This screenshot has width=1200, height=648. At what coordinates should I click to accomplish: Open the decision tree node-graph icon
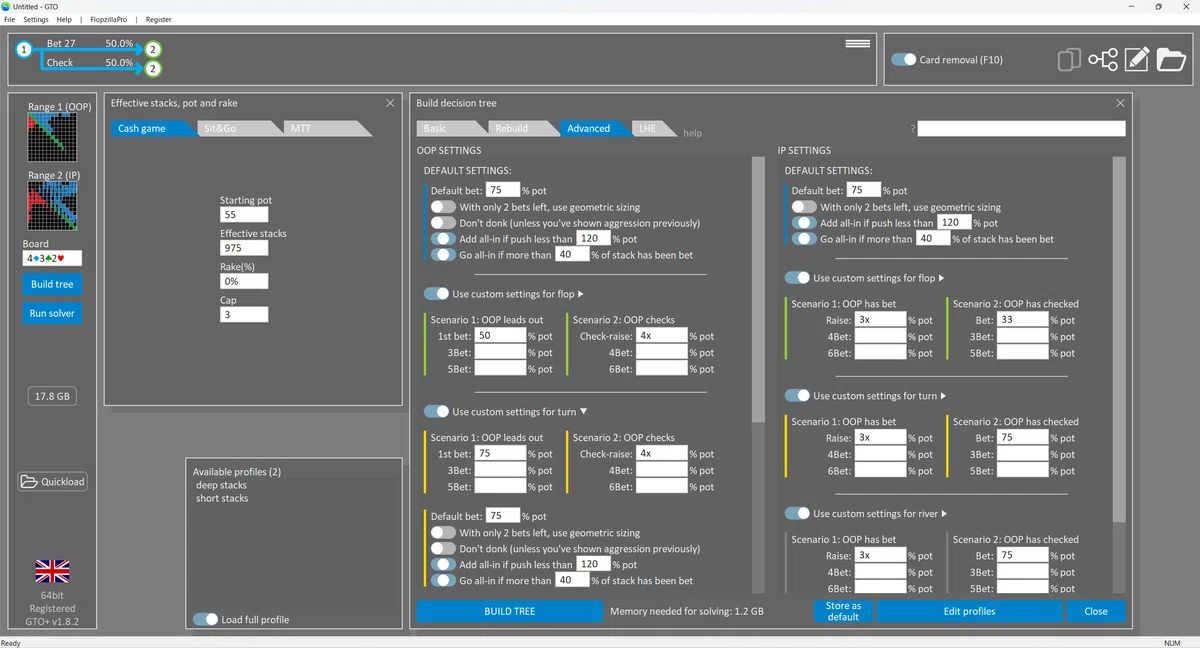[x=1103, y=60]
